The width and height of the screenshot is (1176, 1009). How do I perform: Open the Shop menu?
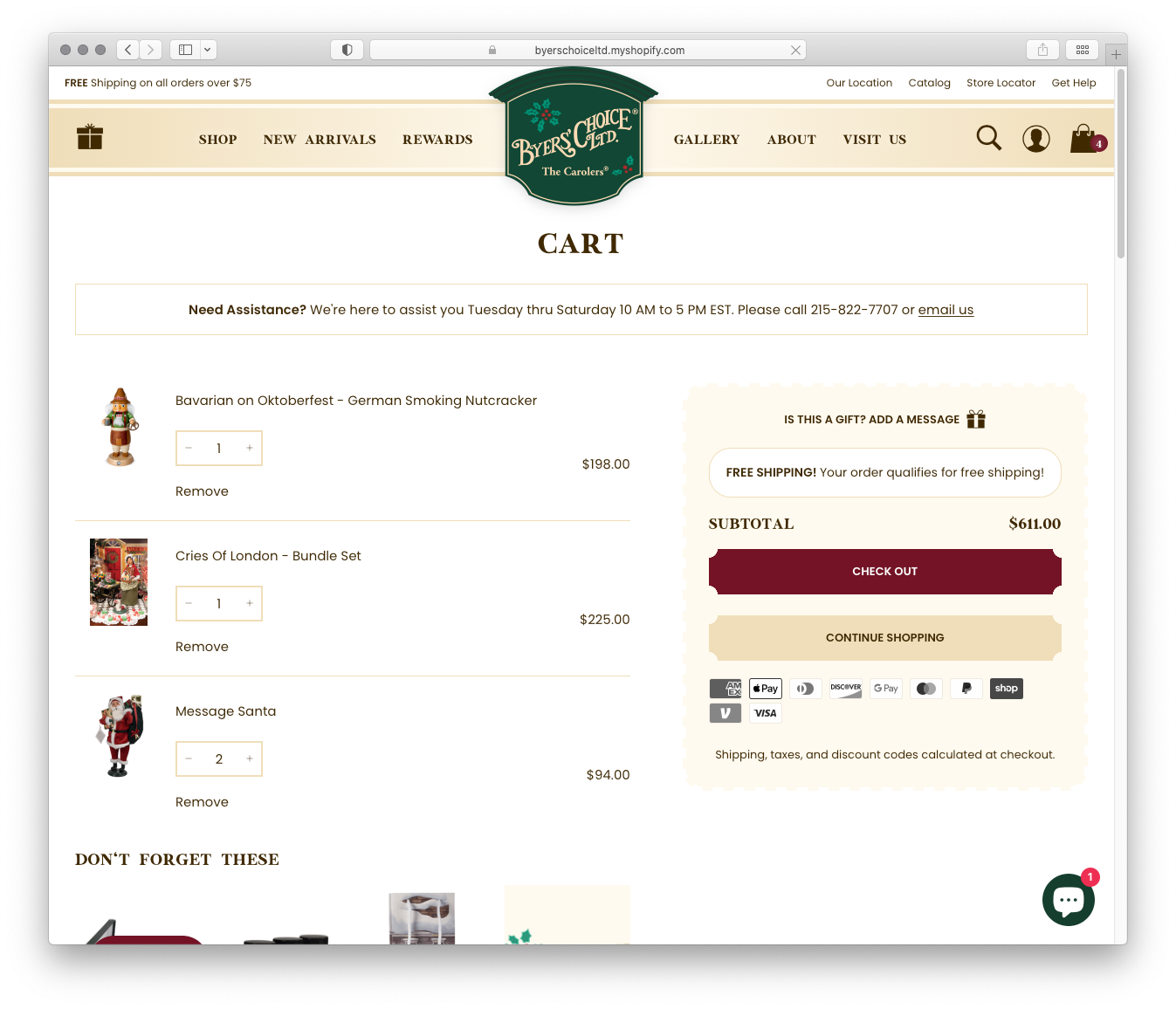point(218,140)
